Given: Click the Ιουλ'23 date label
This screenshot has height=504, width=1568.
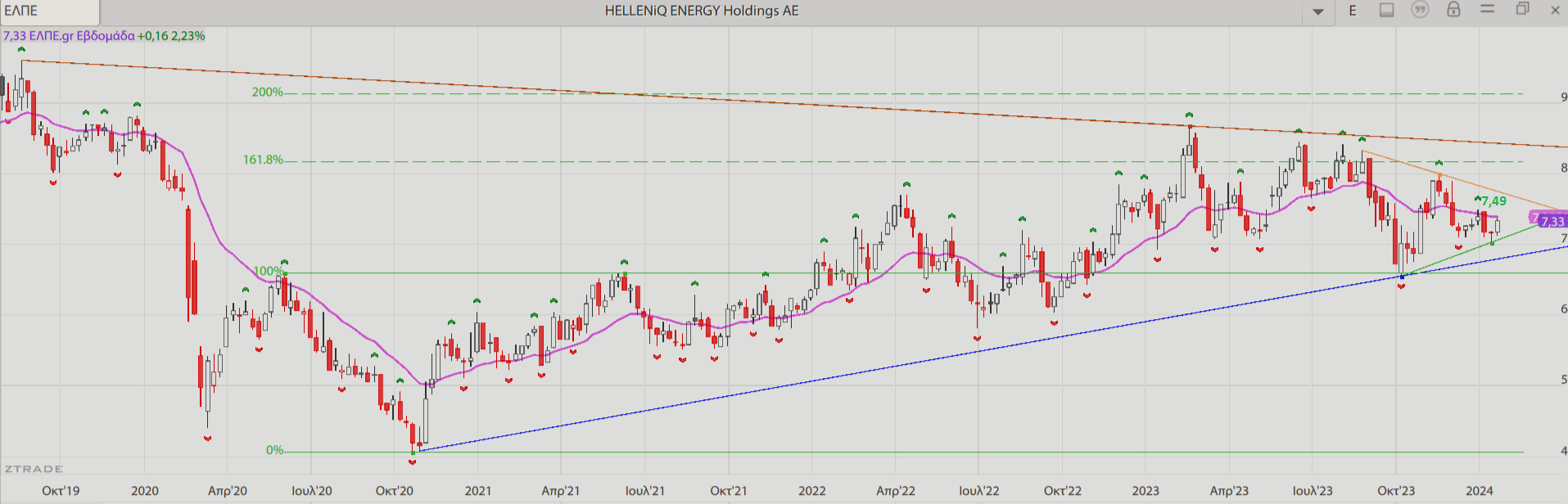Looking at the screenshot, I should coord(1313,491).
